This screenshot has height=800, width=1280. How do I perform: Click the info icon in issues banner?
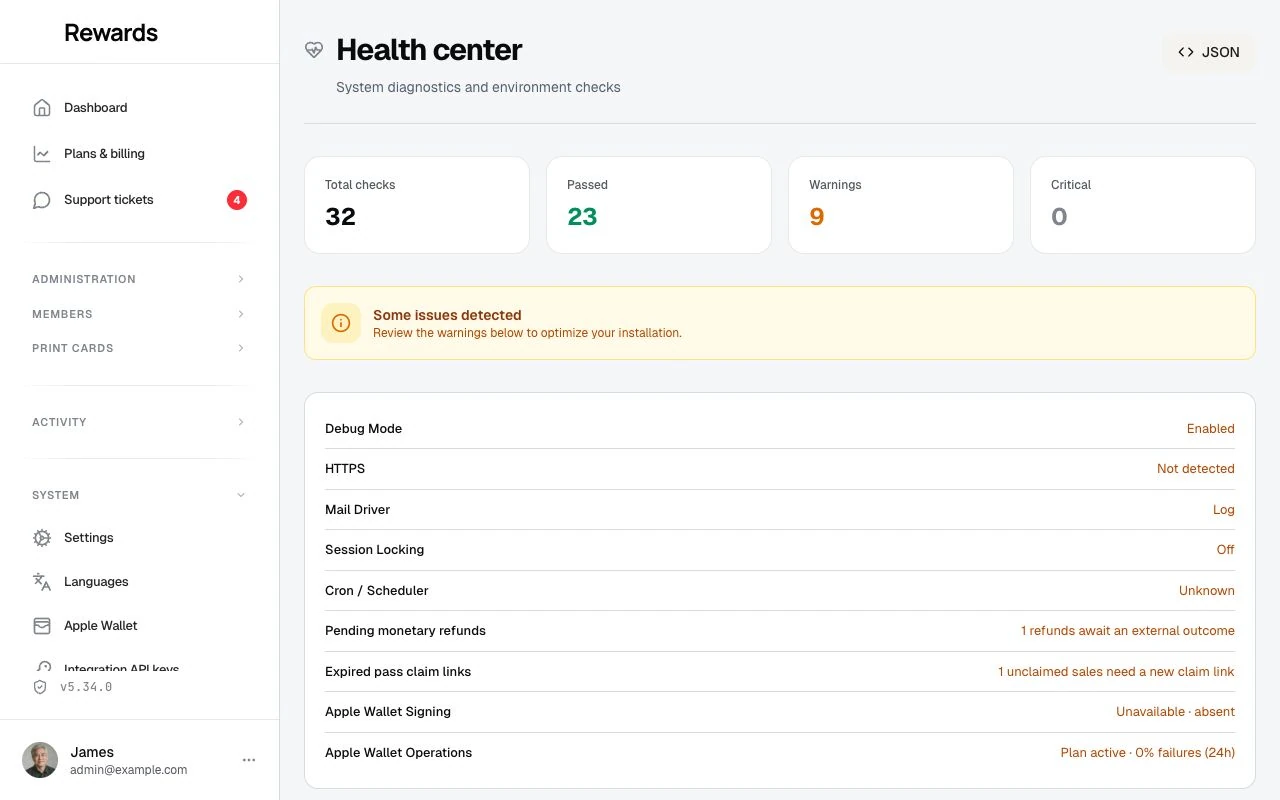pyautogui.click(x=341, y=323)
